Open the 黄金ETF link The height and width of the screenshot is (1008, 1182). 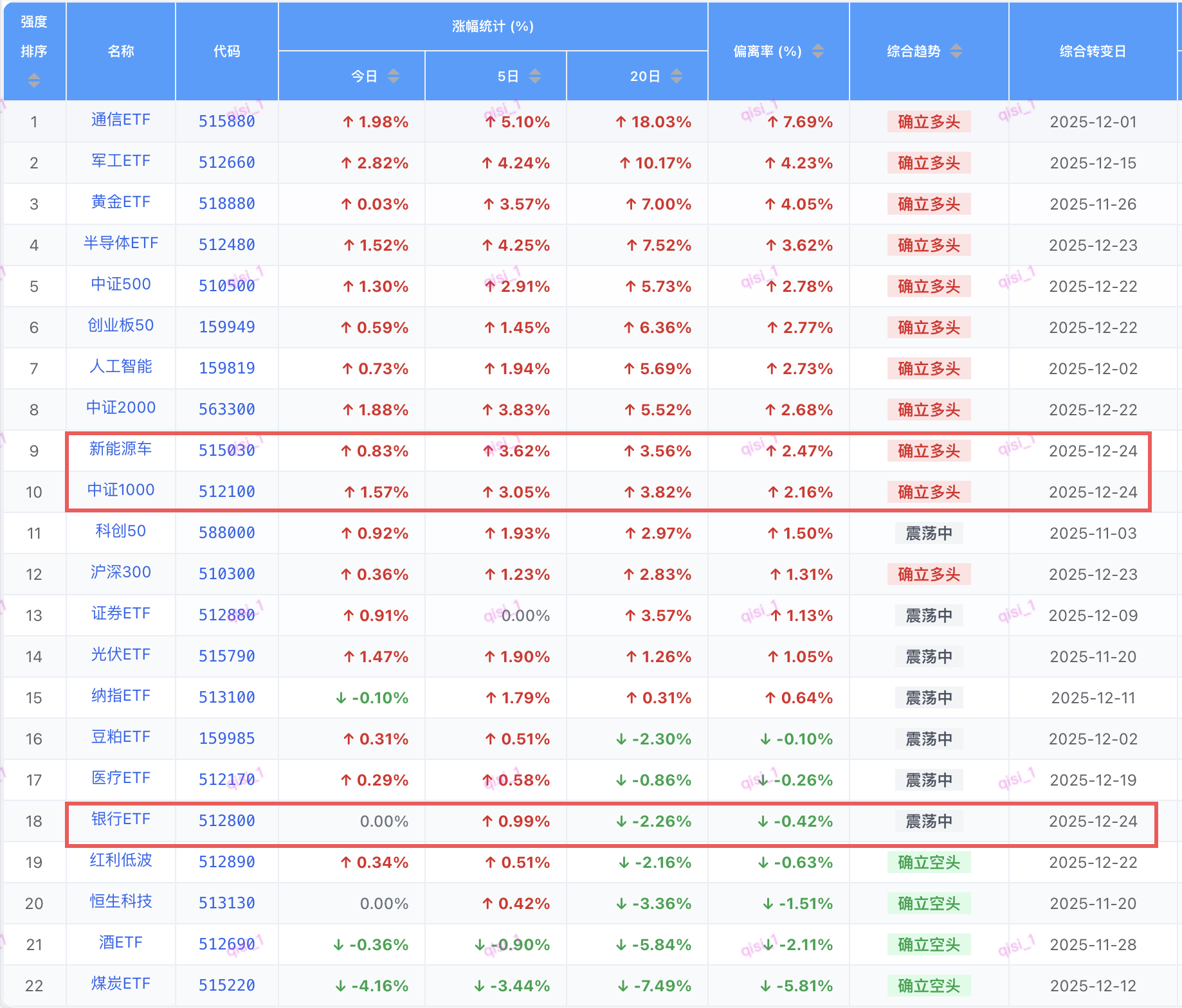coord(121,203)
